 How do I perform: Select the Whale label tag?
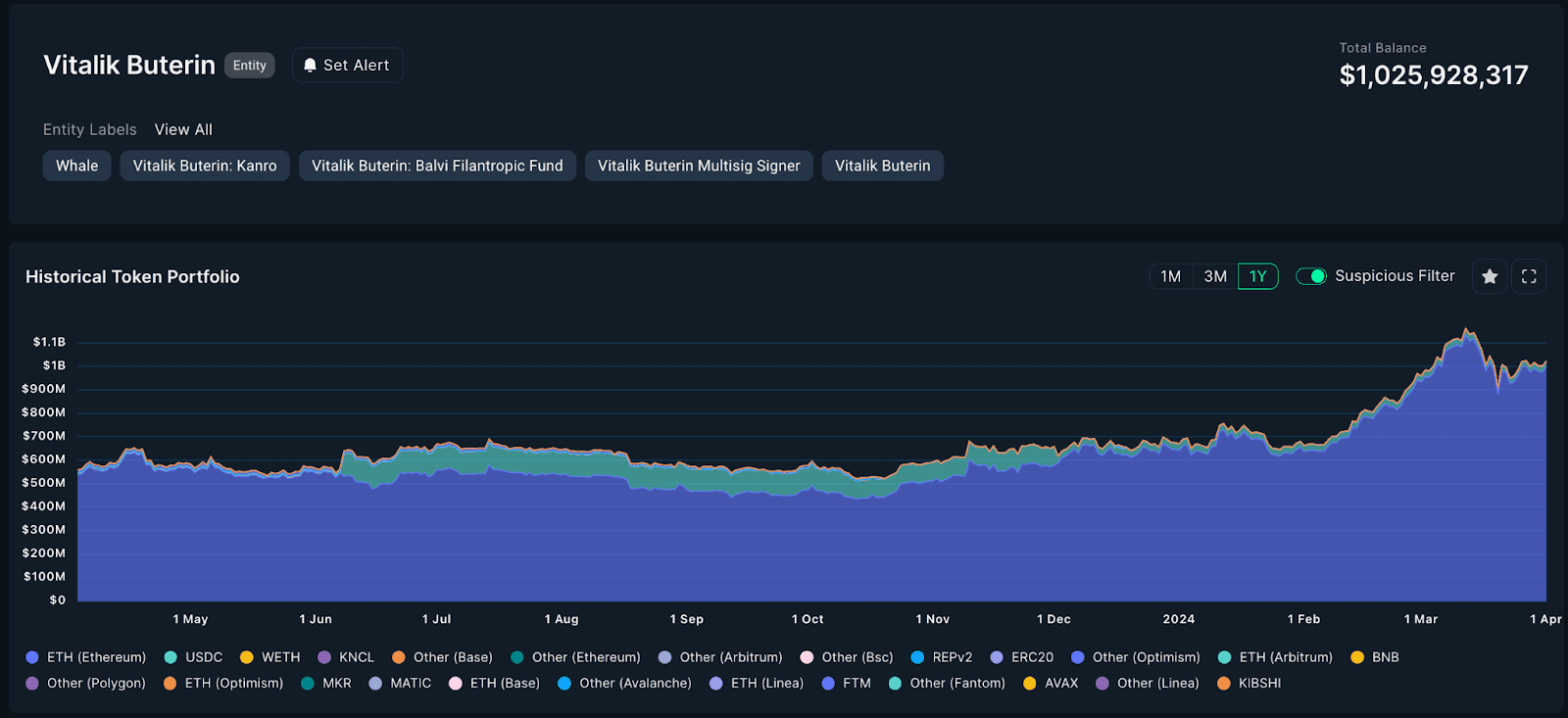pyautogui.click(x=77, y=166)
